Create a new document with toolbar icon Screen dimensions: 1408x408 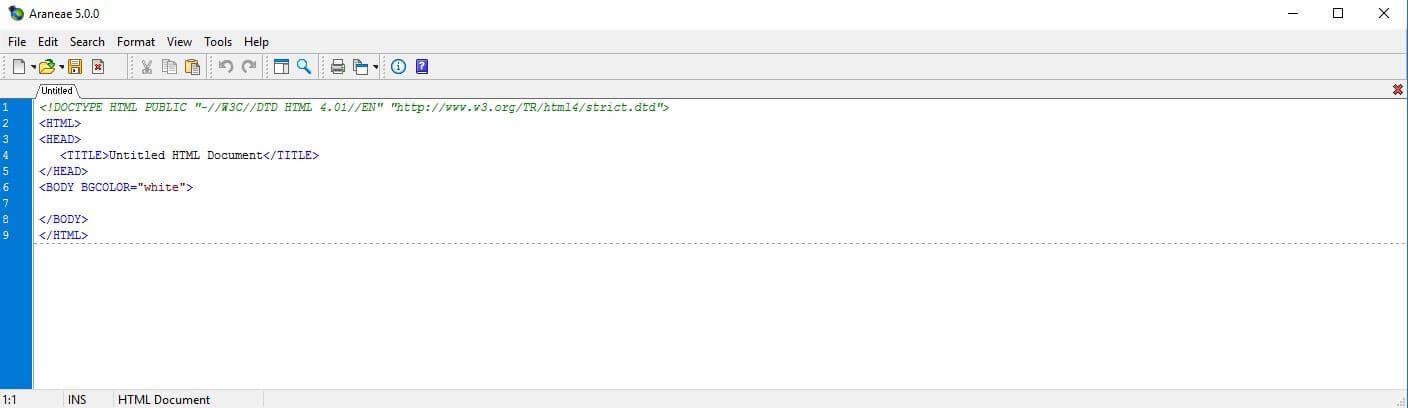[x=19, y=67]
